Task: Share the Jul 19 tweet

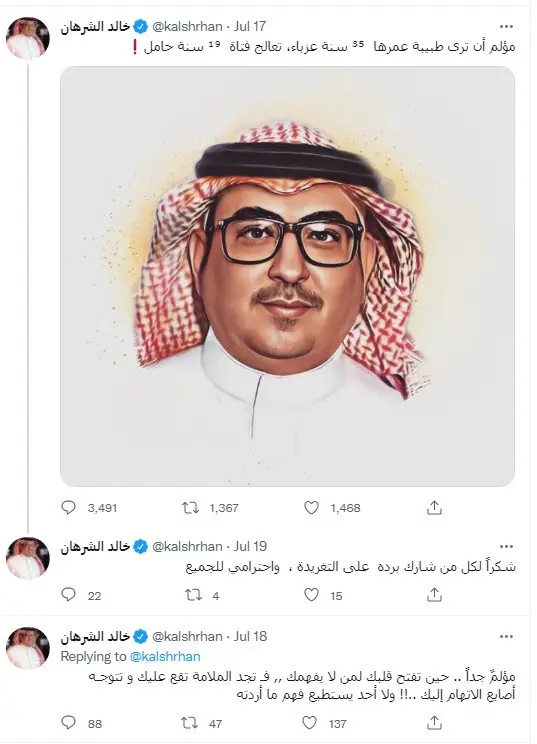Action: [x=434, y=595]
